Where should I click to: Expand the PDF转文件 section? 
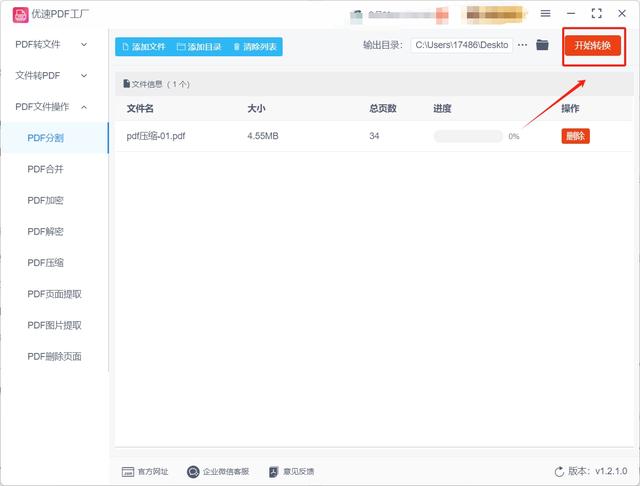pos(52,44)
